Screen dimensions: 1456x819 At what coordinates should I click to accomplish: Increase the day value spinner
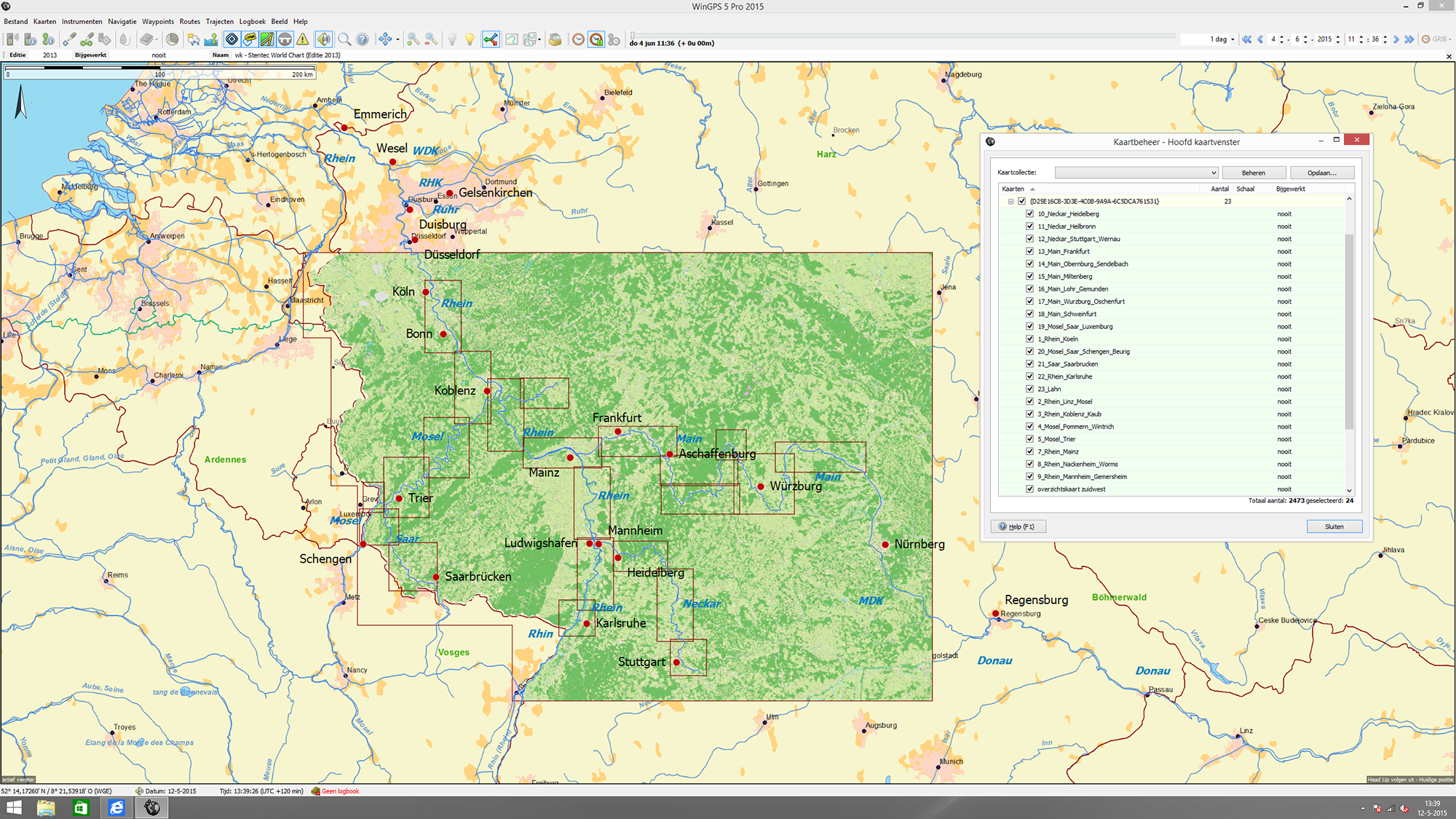point(1282,37)
